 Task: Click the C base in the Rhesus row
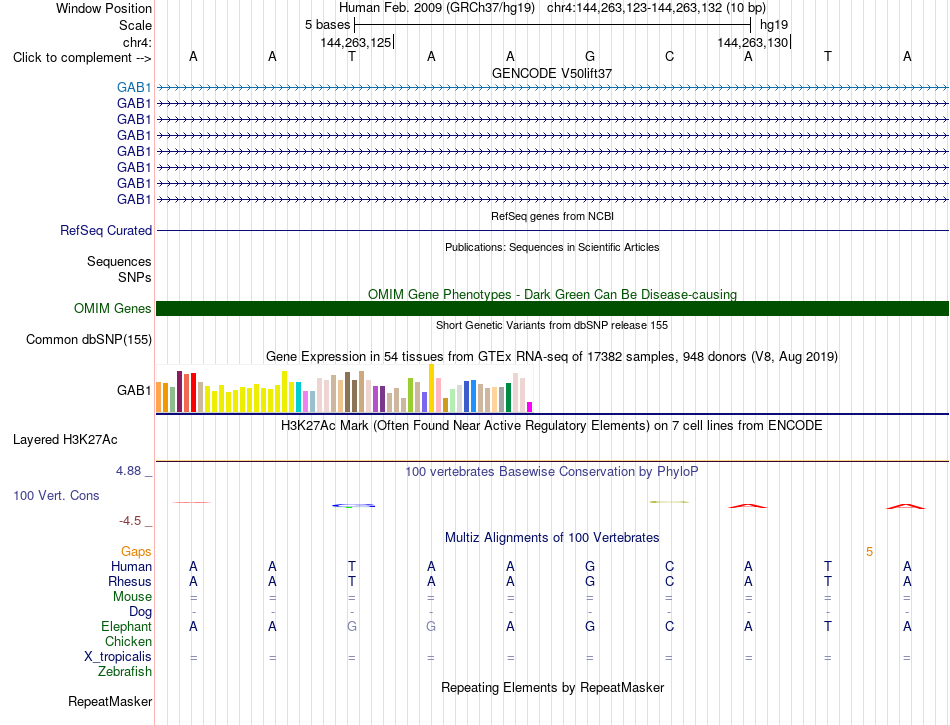(669, 581)
